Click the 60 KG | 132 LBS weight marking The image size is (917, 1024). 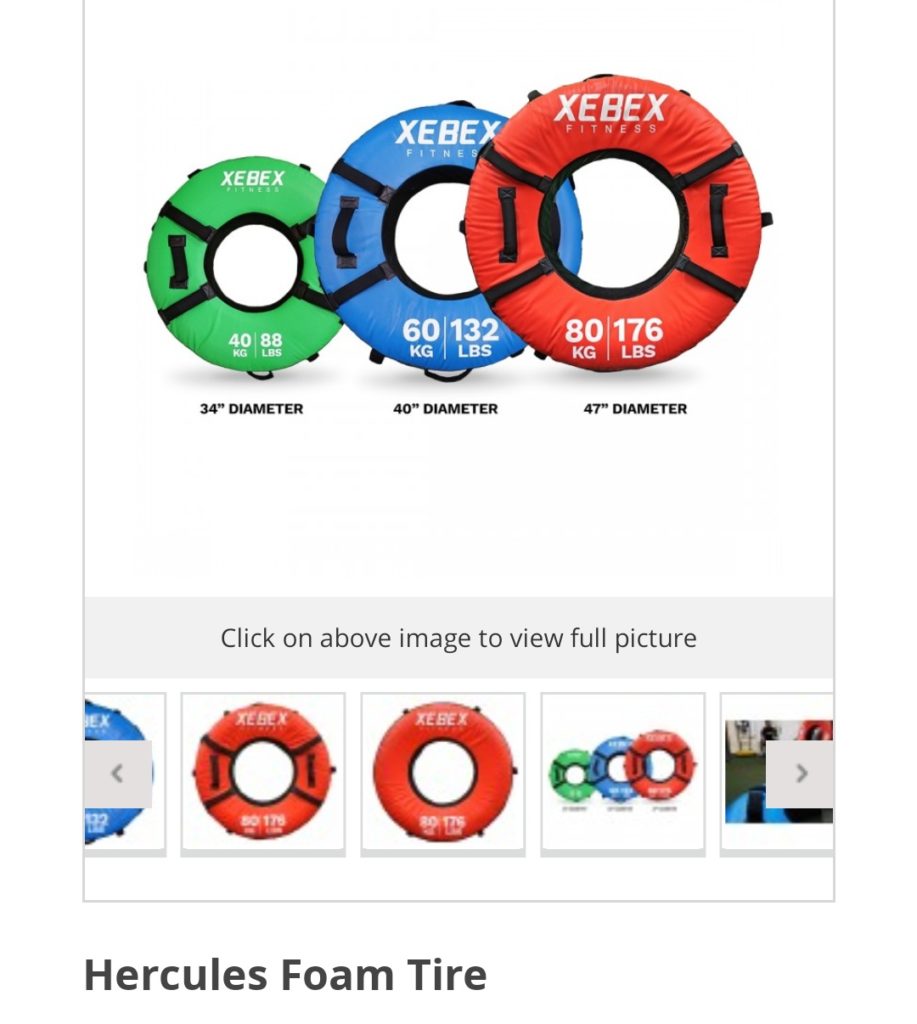coord(451,338)
